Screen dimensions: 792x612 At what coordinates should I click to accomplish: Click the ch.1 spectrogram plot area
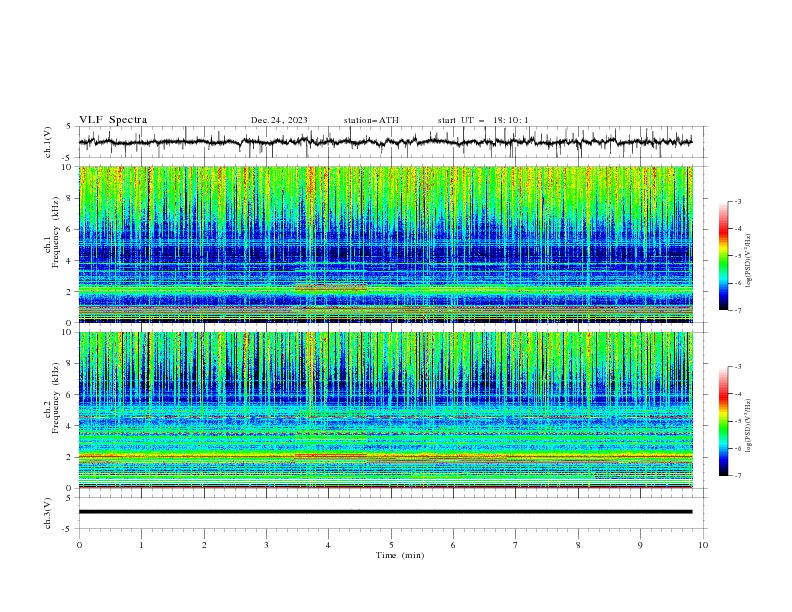tap(385, 244)
